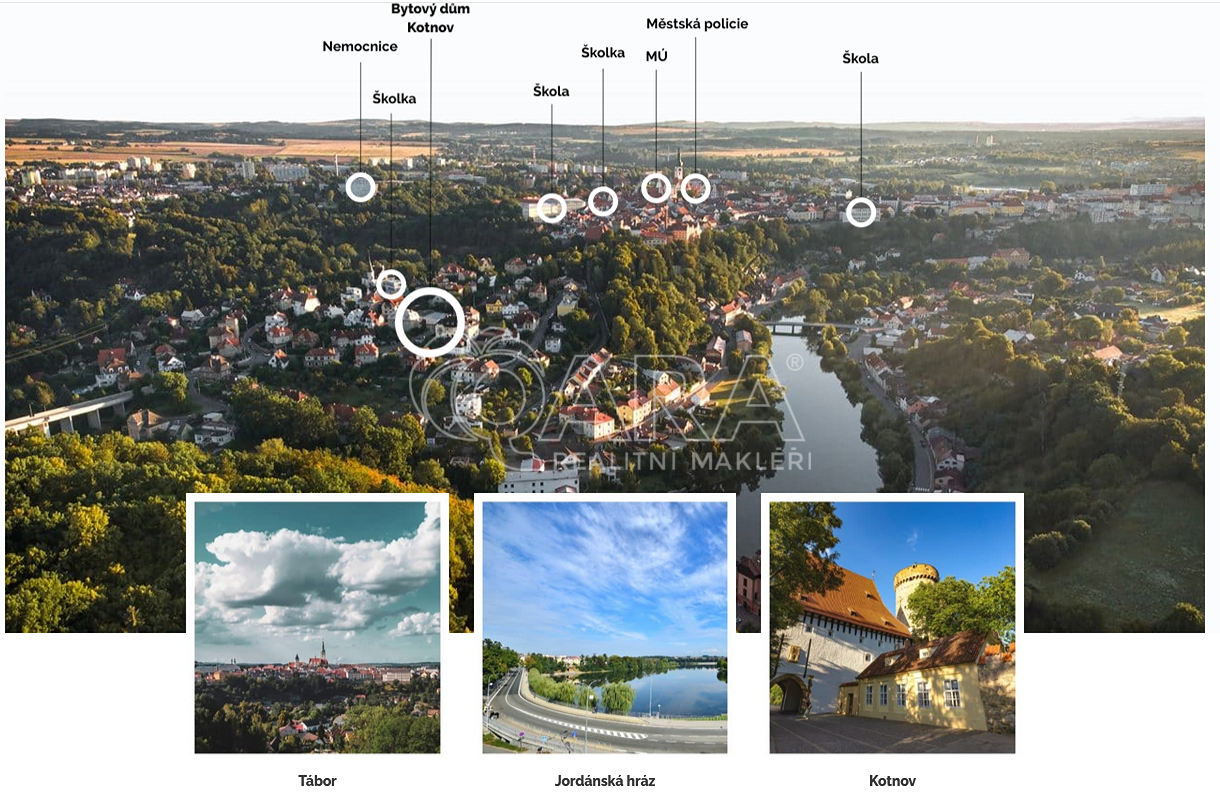The height and width of the screenshot is (796, 1220).
Task: Click the Nemocnice text label
Action: click(360, 47)
